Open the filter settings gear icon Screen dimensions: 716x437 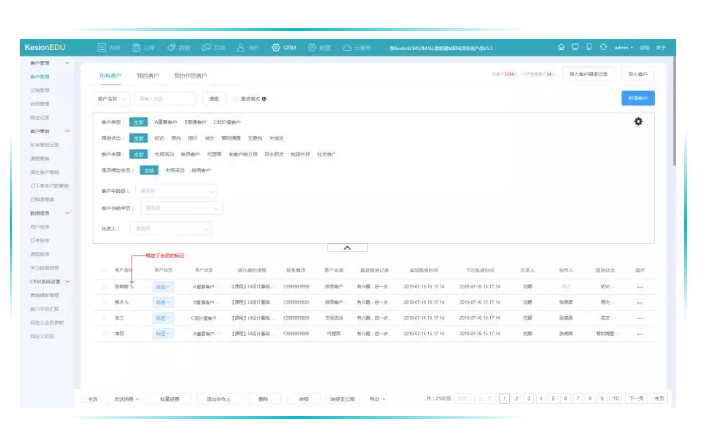638,121
